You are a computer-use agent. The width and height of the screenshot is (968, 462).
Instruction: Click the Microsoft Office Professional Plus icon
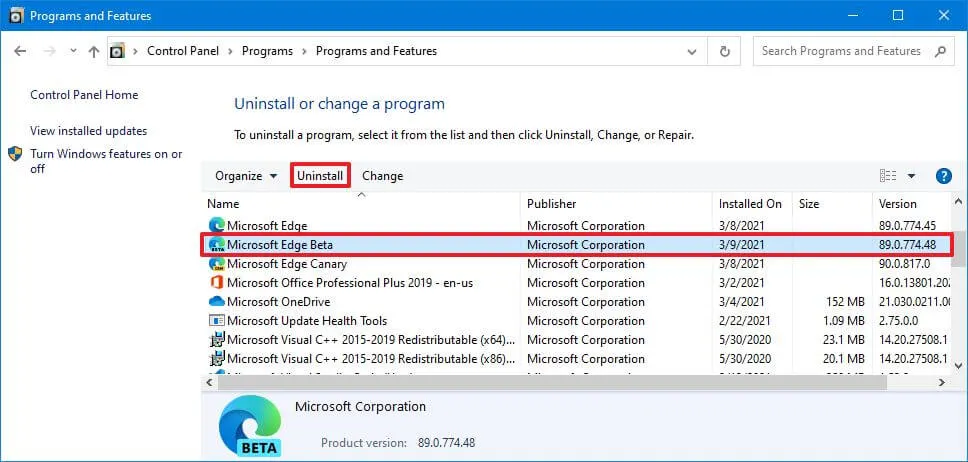[216, 283]
